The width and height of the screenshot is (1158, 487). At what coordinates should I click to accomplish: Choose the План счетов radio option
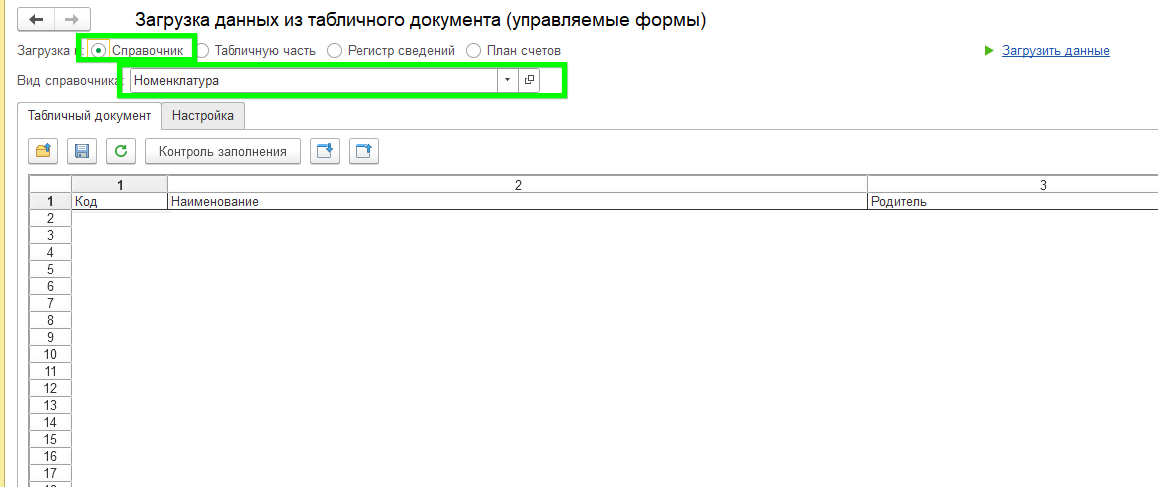pyautogui.click(x=473, y=51)
